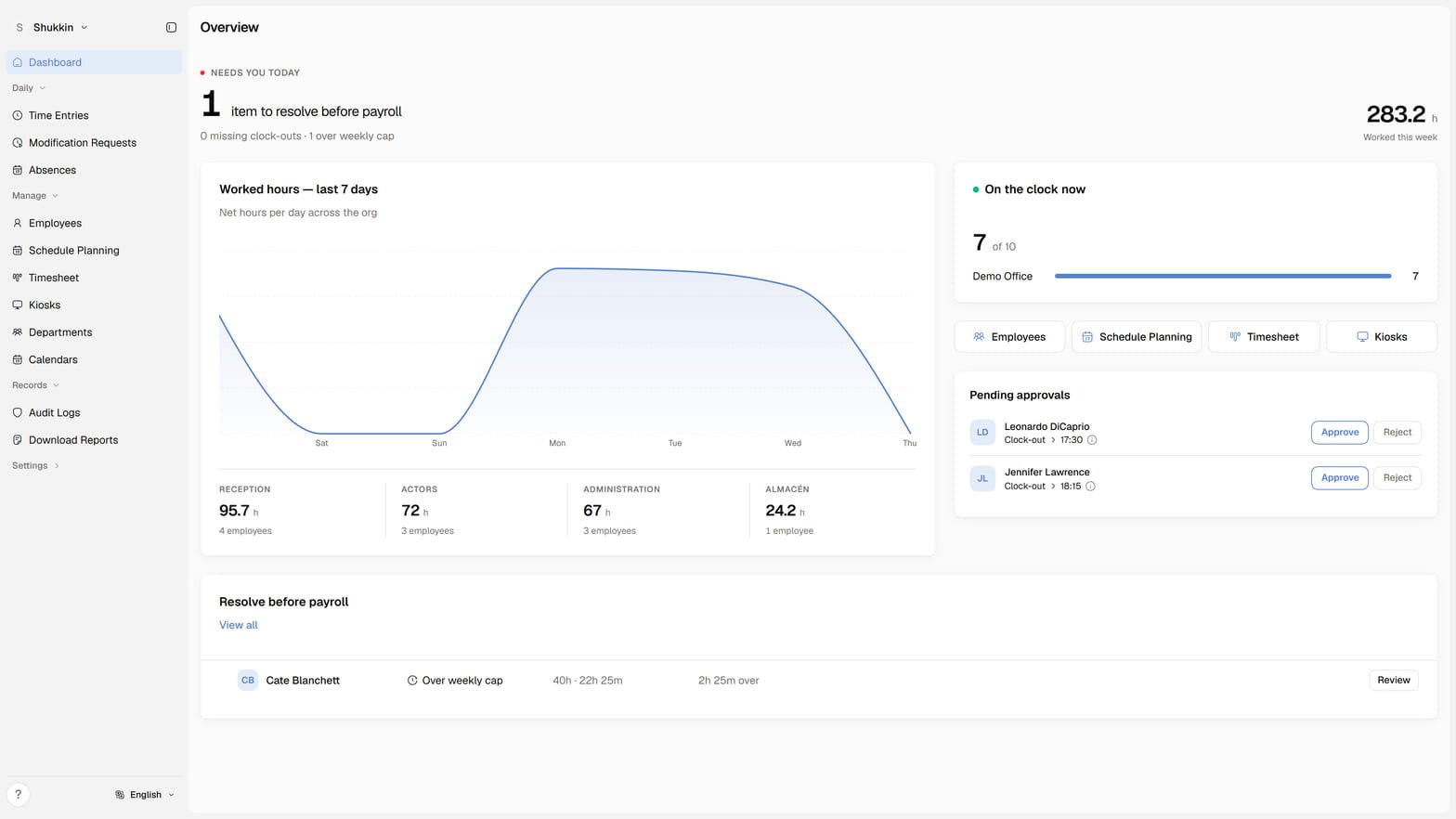
Task: Open the help question mark button
Action: (18, 795)
